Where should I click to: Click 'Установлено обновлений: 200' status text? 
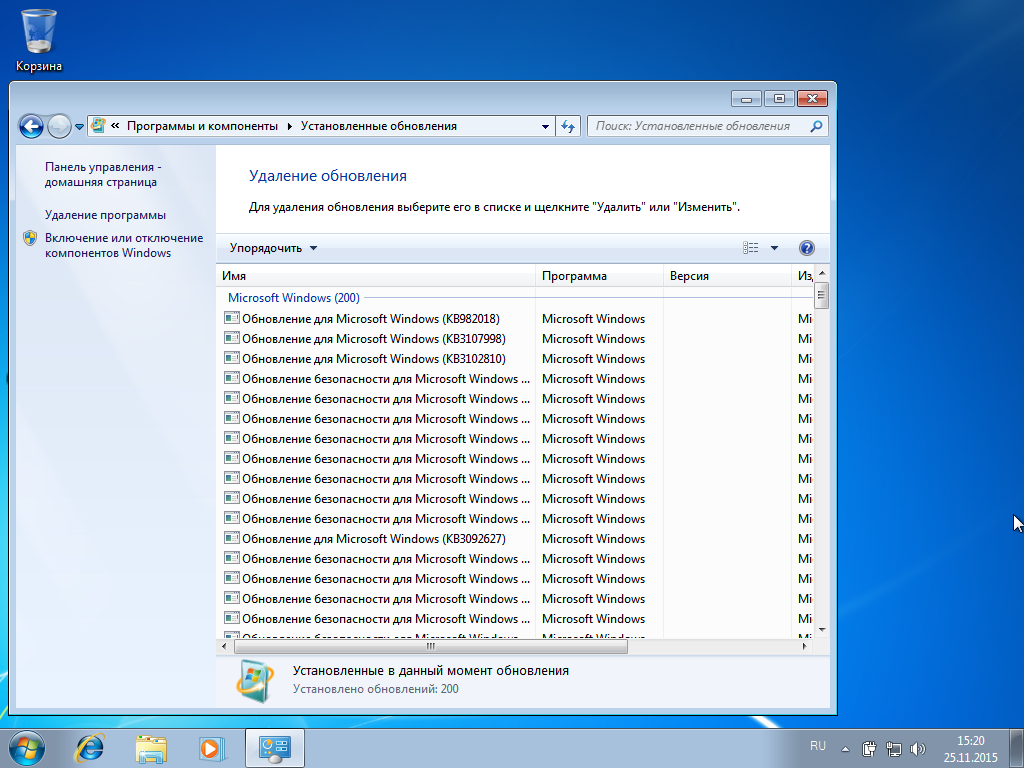376,689
